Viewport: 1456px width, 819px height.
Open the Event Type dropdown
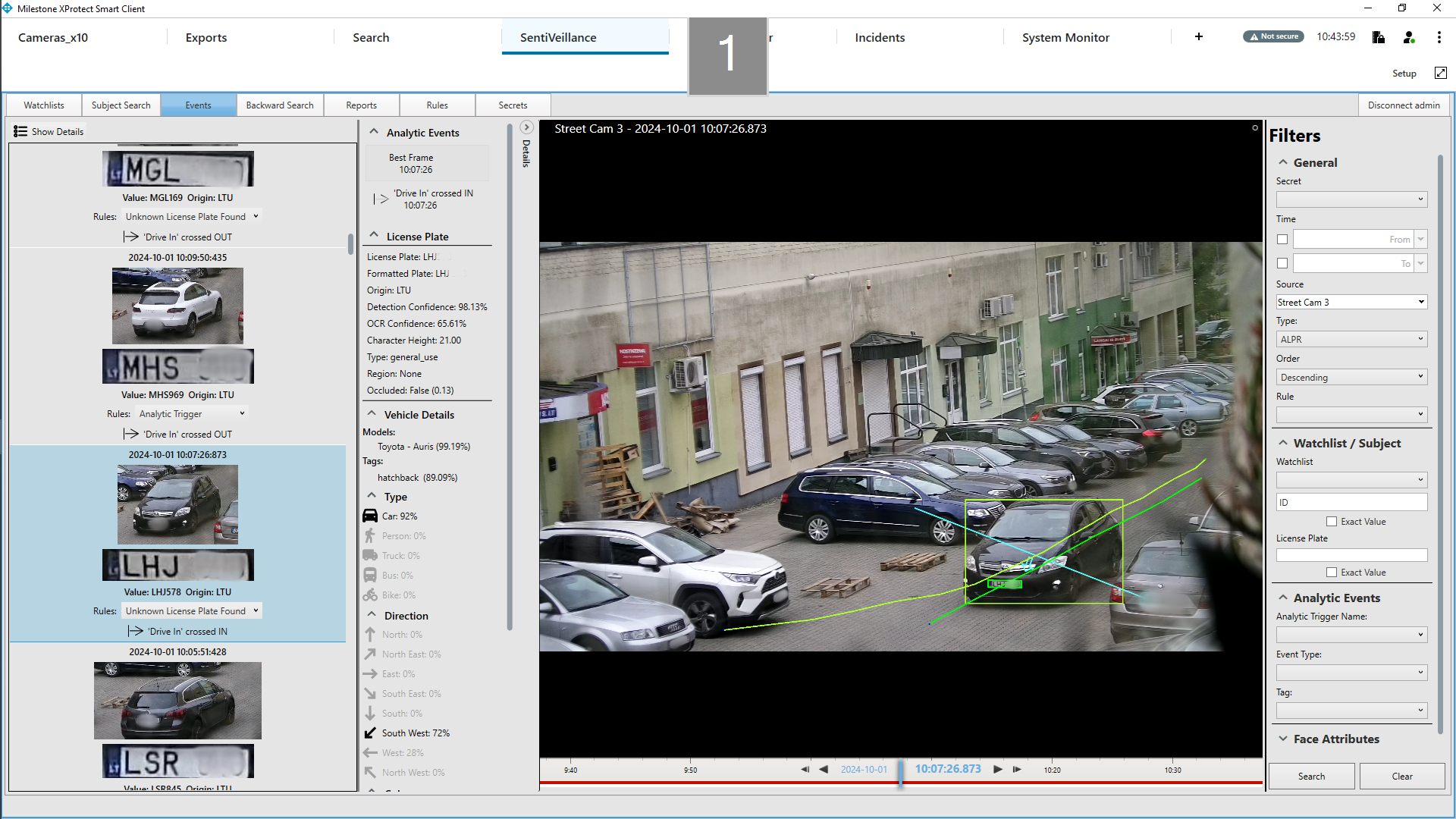click(x=1351, y=673)
